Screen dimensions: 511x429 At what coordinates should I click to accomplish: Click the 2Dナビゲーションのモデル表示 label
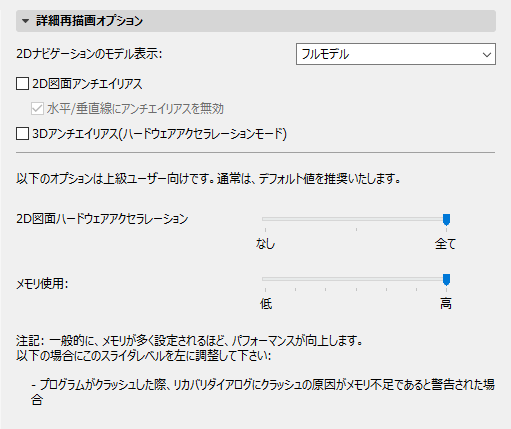tap(89, 54)
